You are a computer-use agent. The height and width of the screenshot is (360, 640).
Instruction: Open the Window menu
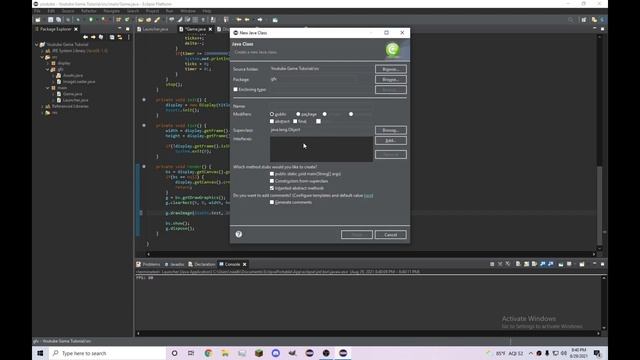[188, 11]
